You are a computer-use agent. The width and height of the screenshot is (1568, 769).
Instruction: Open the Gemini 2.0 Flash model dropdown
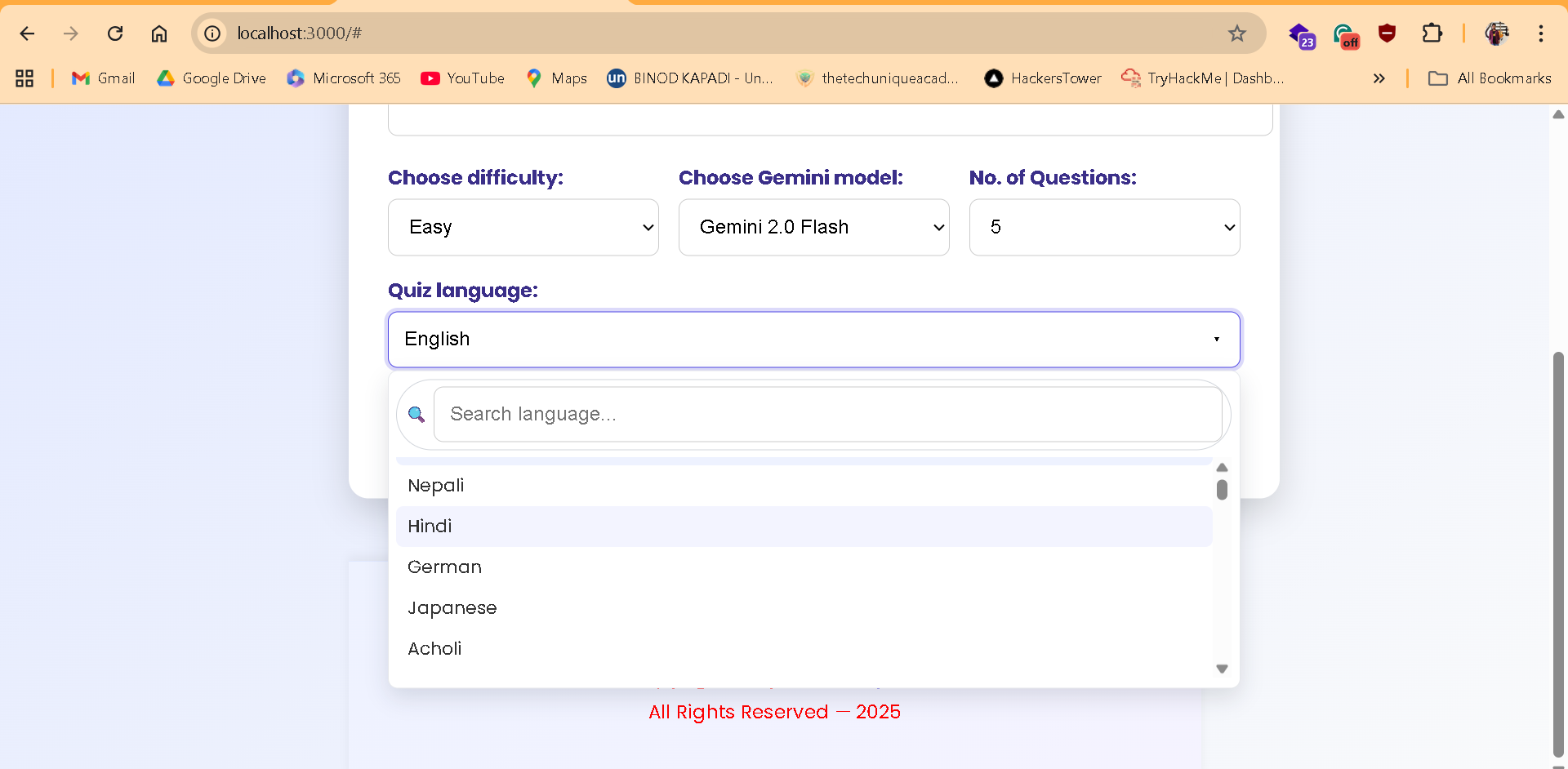(813, 227)
